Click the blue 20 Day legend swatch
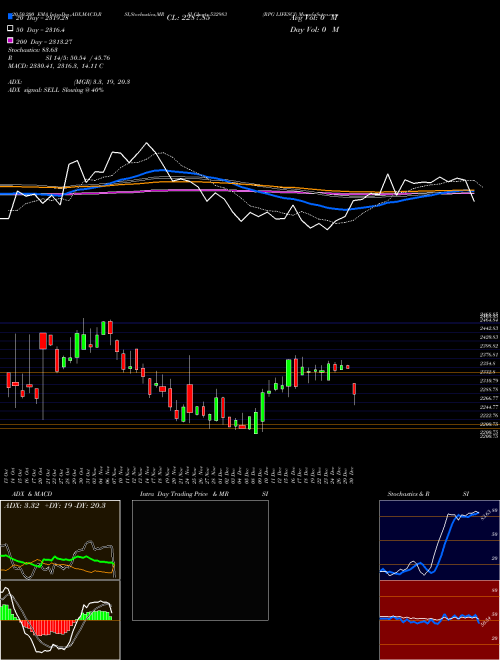500x660 pixels. [10, 16]
